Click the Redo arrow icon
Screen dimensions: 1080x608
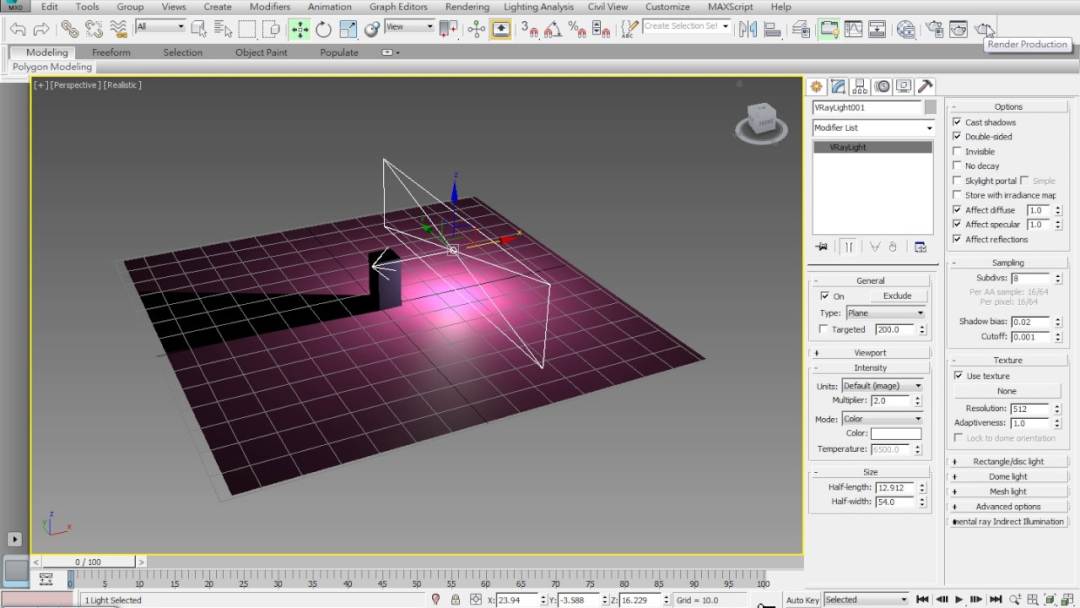point(41,29)
